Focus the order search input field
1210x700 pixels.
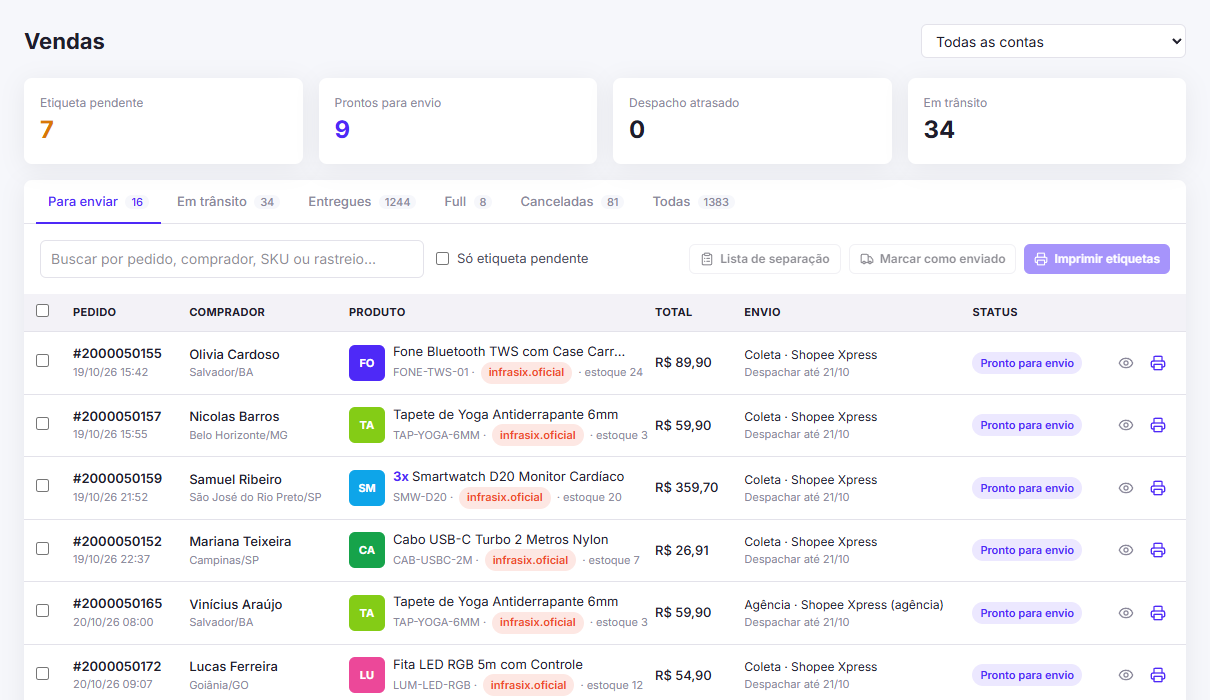(232, 259)
